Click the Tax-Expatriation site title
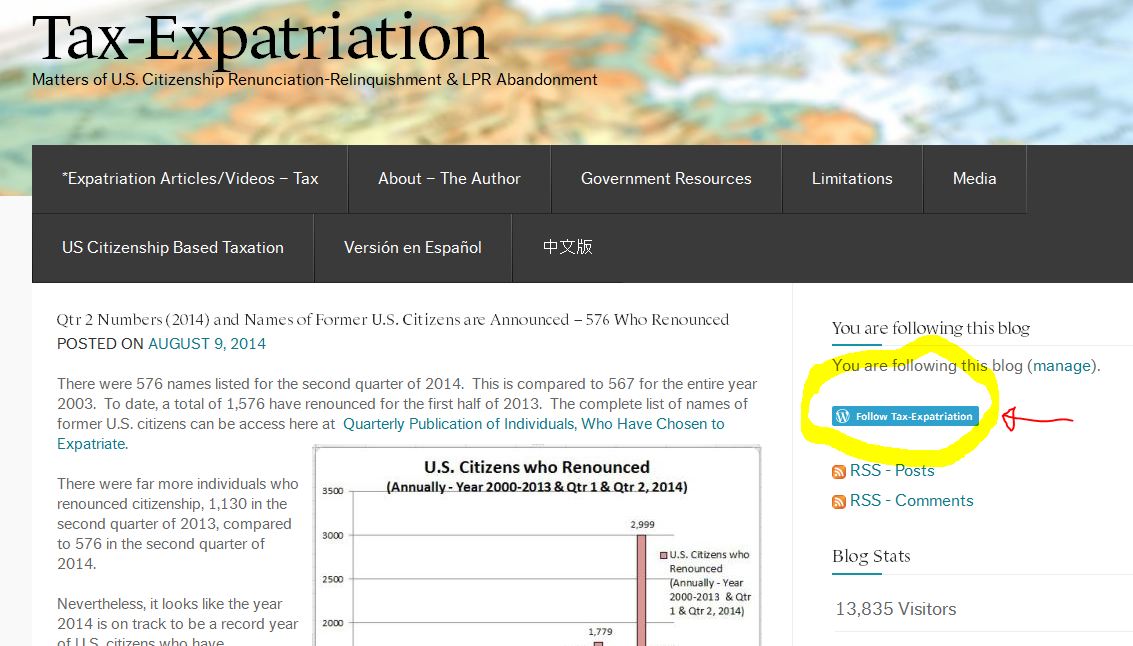Screen dimensions: 1133x646 click(x=260, y=38)
